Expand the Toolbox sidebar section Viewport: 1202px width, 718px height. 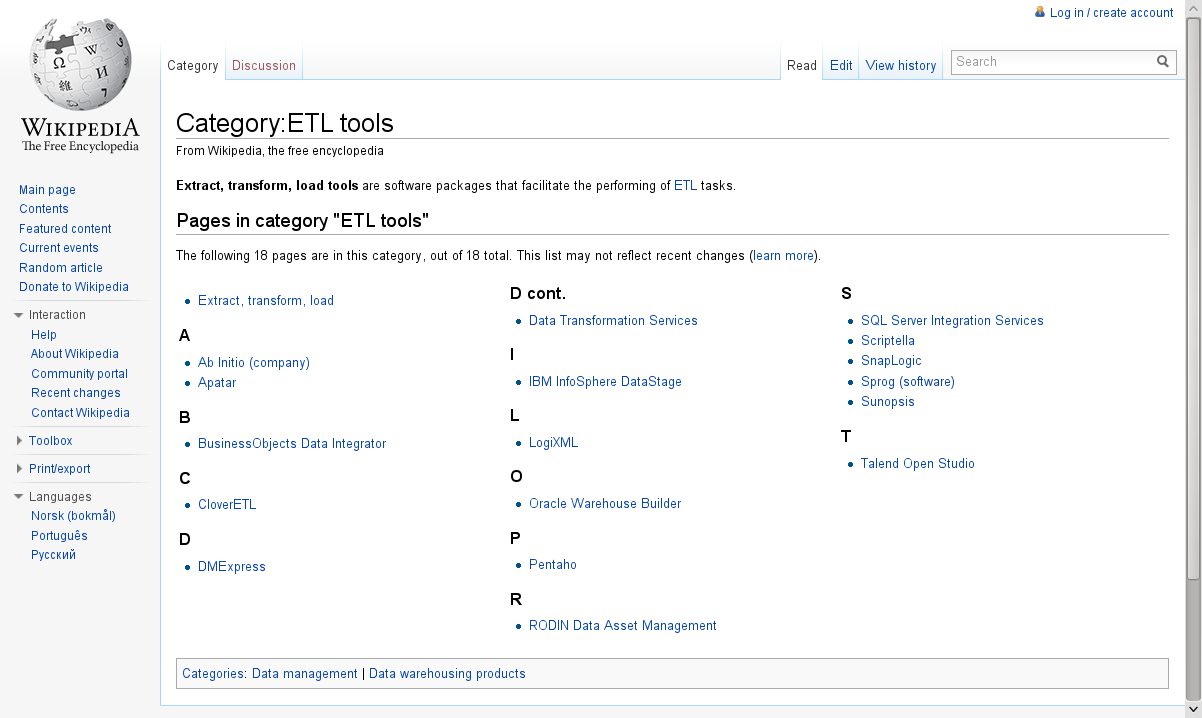click(19, 441)
